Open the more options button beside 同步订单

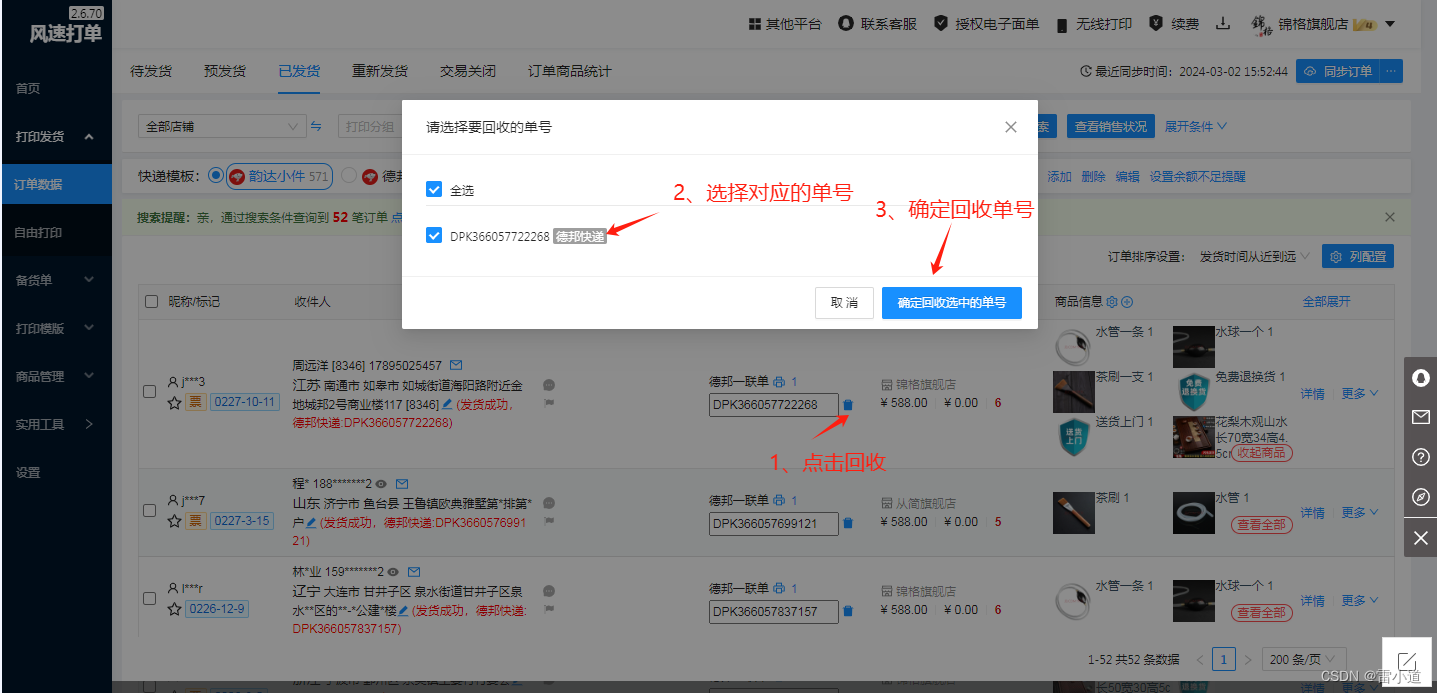[x=1392, y=72]
